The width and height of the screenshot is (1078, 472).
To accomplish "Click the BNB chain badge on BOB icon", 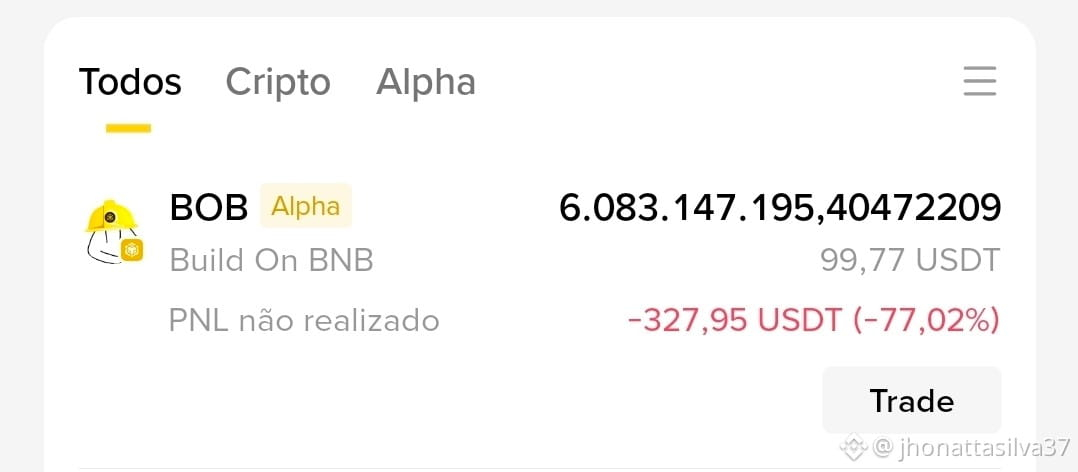I will coord(131,250).
